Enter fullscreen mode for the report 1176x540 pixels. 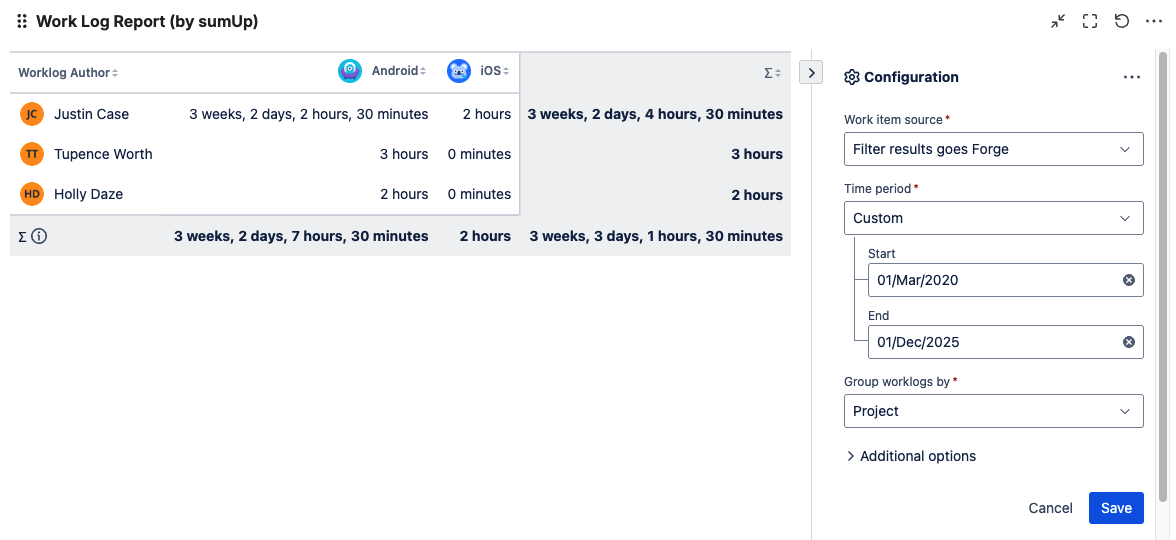pos(1090,21)
